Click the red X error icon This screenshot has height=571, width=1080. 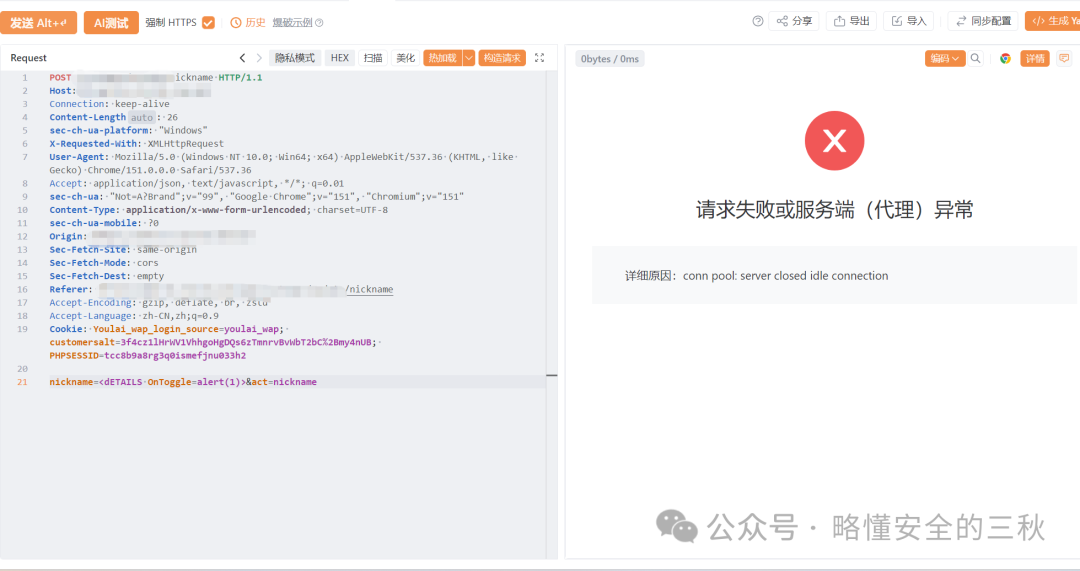(834, 141)
